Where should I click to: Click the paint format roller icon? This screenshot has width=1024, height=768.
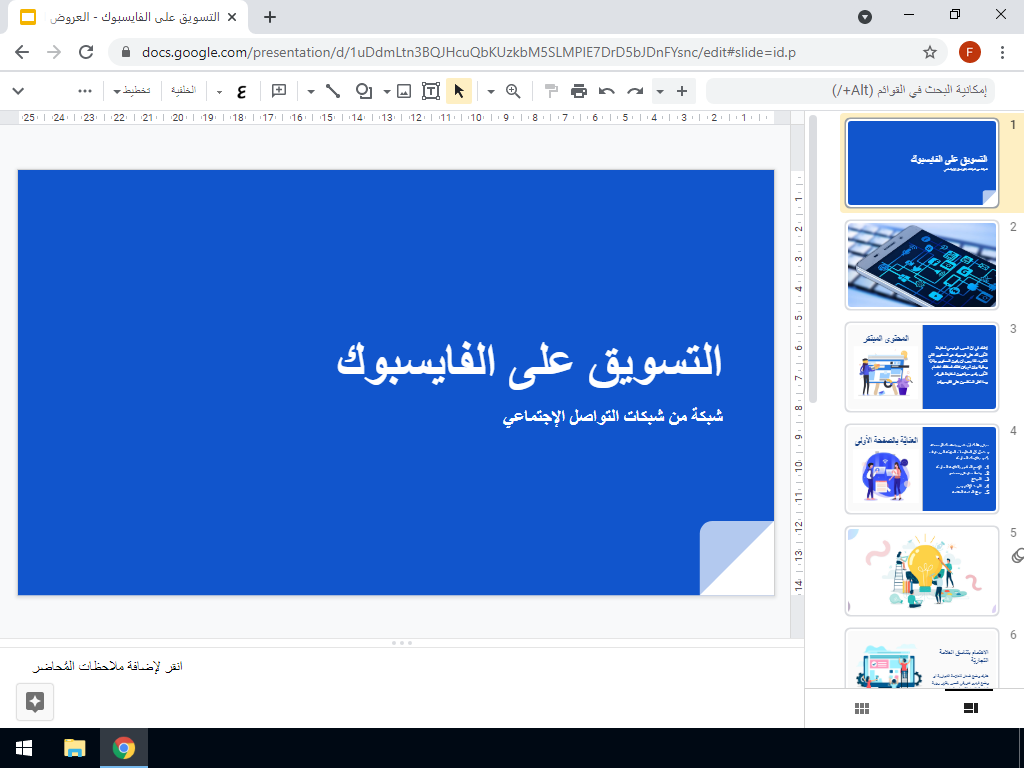tap(551, 91)
